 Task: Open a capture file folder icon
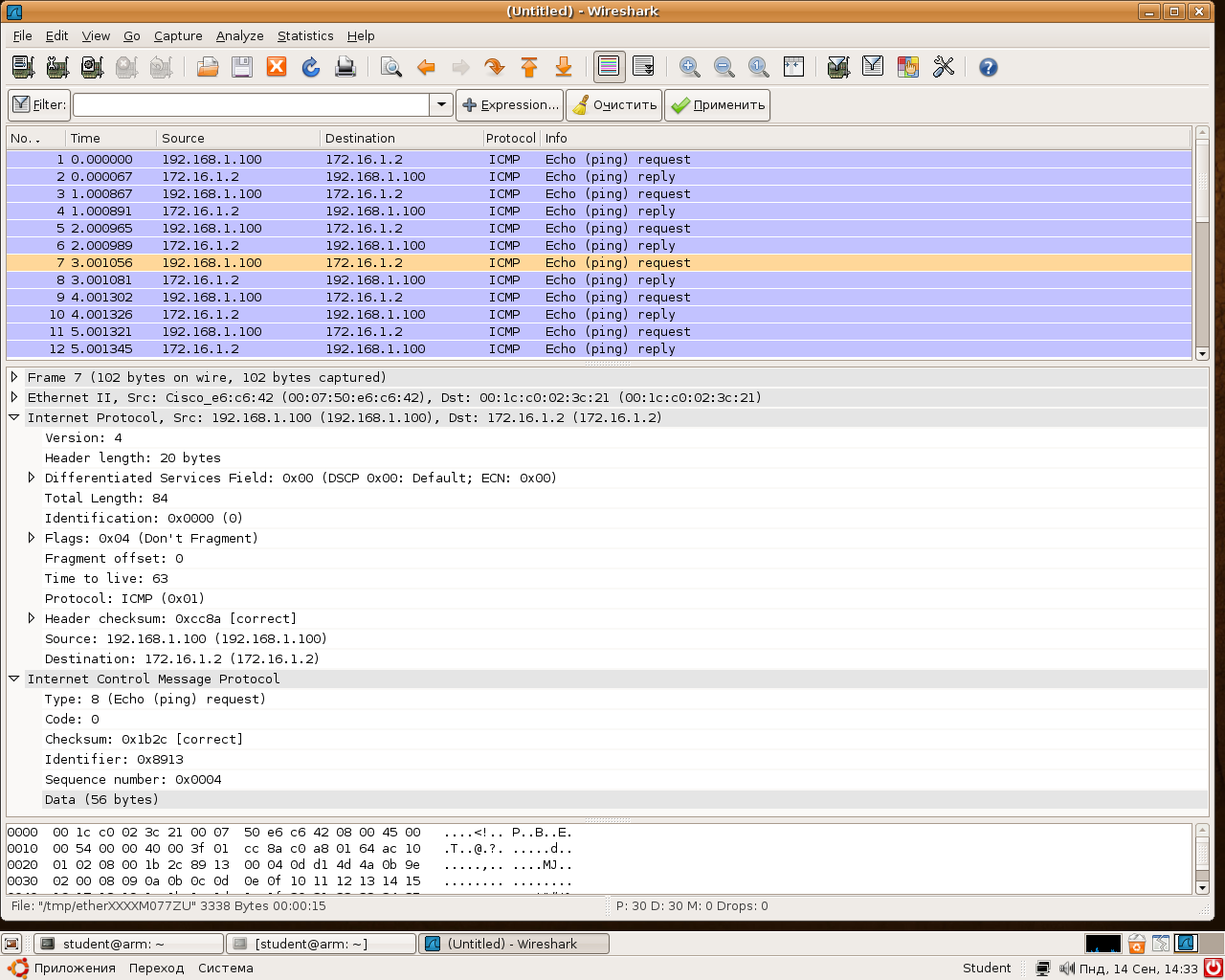[x=208, y=67]
